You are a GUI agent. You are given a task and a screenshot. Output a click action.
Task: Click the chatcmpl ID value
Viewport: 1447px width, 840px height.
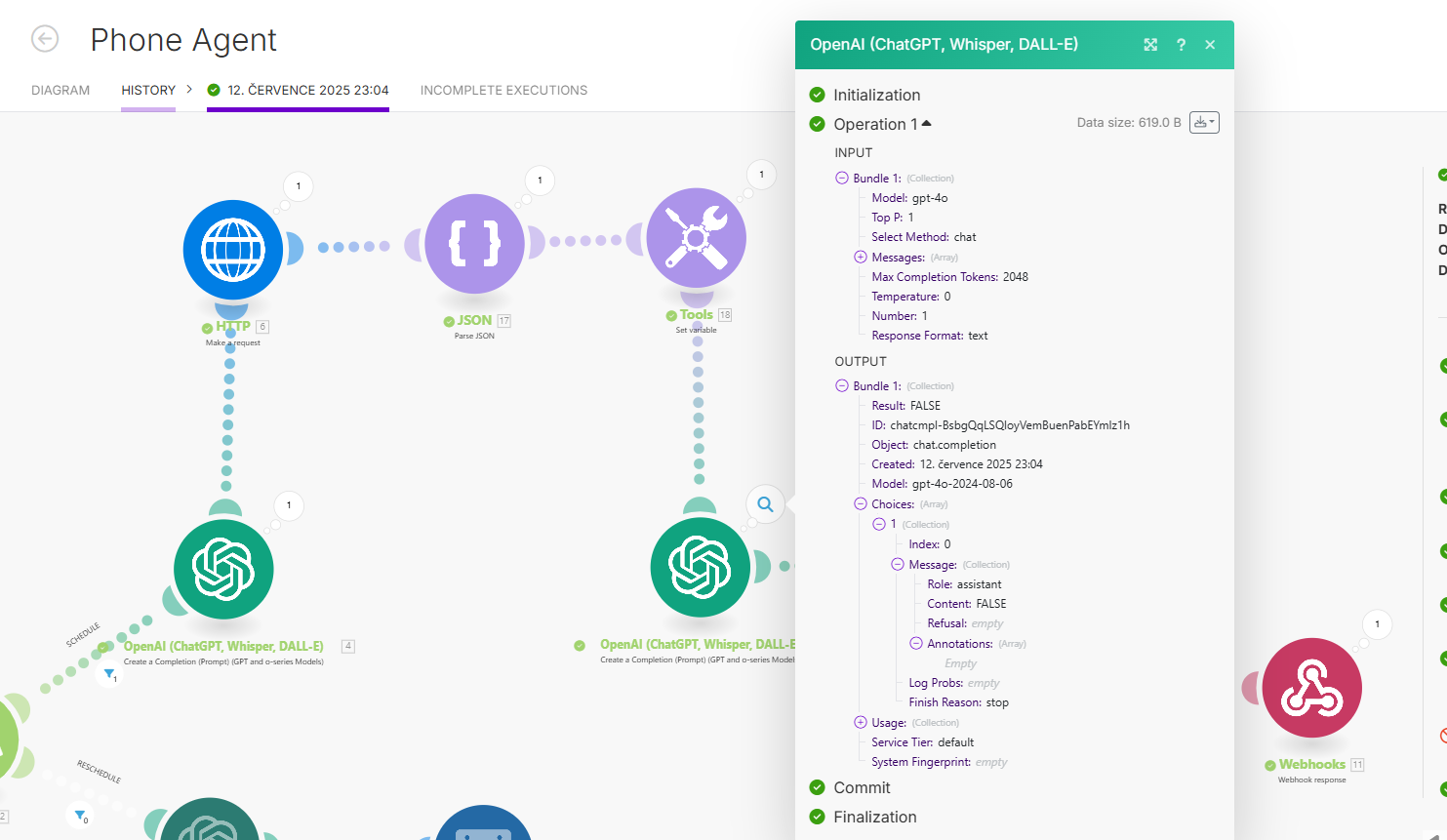[x=1010, y=425]
